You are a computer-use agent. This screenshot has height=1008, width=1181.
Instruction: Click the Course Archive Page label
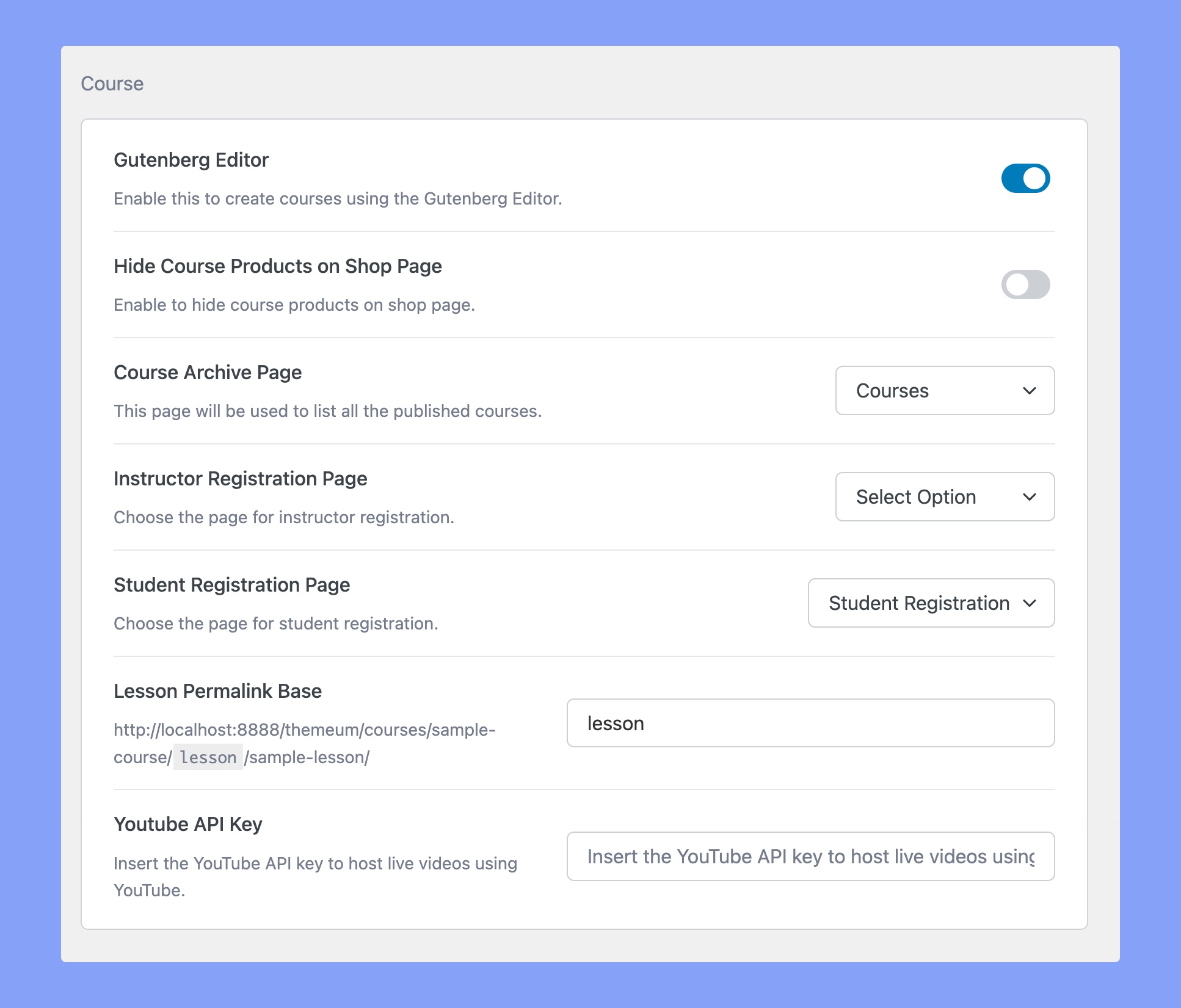tap(208, 372)
